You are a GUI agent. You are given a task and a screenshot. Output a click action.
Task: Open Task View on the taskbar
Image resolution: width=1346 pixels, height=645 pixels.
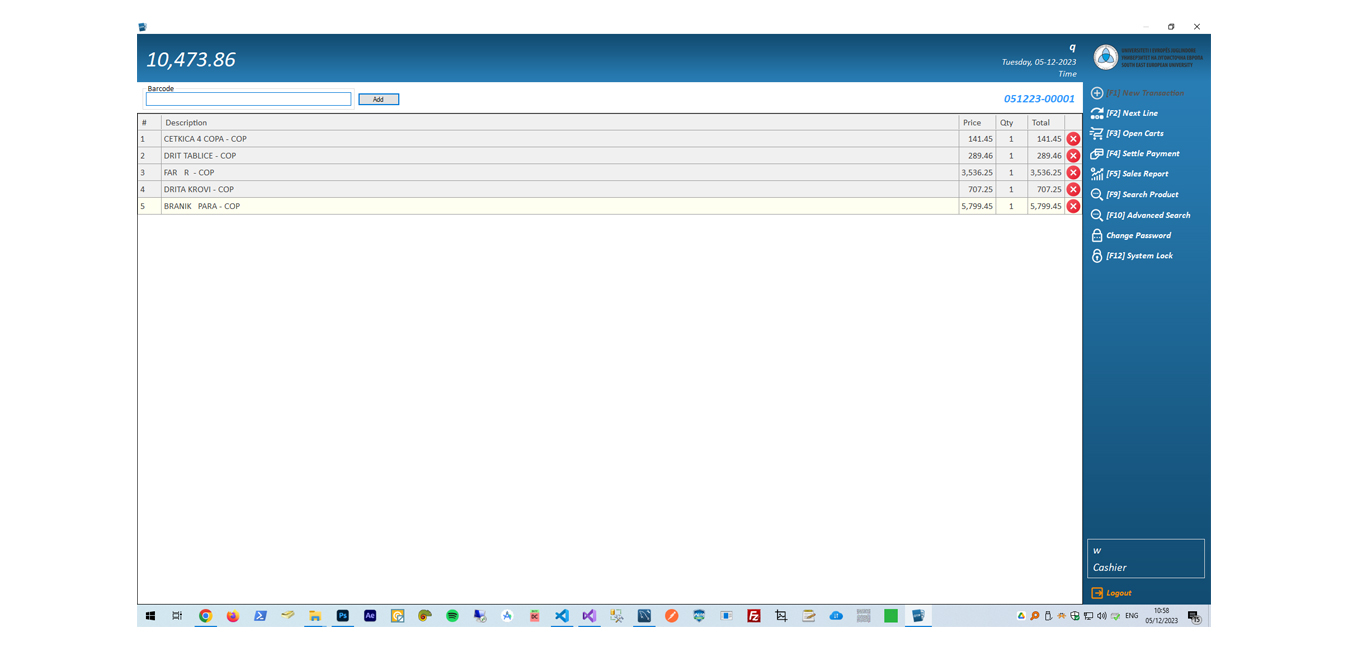click(177, 616)
